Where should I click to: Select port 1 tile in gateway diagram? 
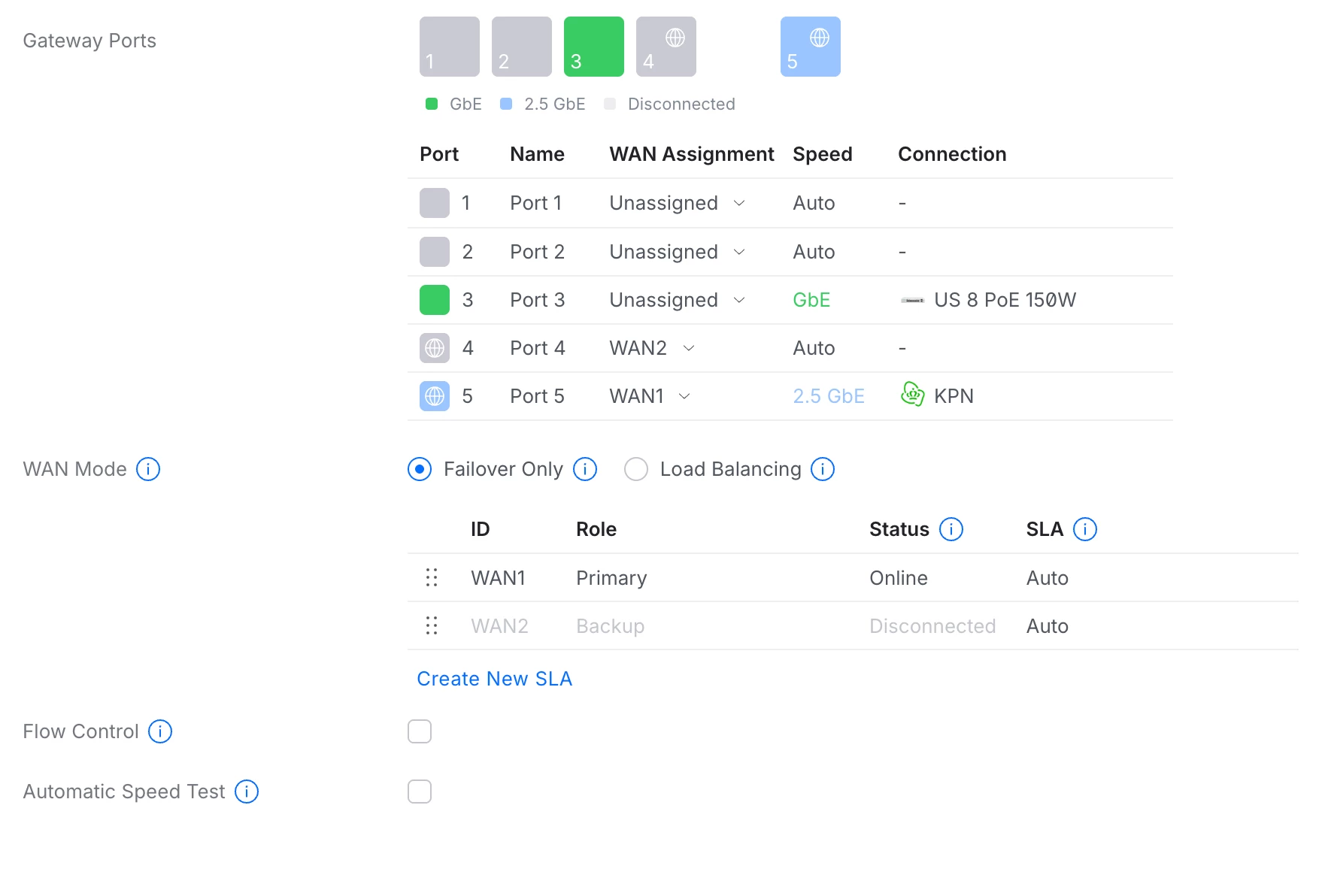pyautogui.click(x=450, y=47)
